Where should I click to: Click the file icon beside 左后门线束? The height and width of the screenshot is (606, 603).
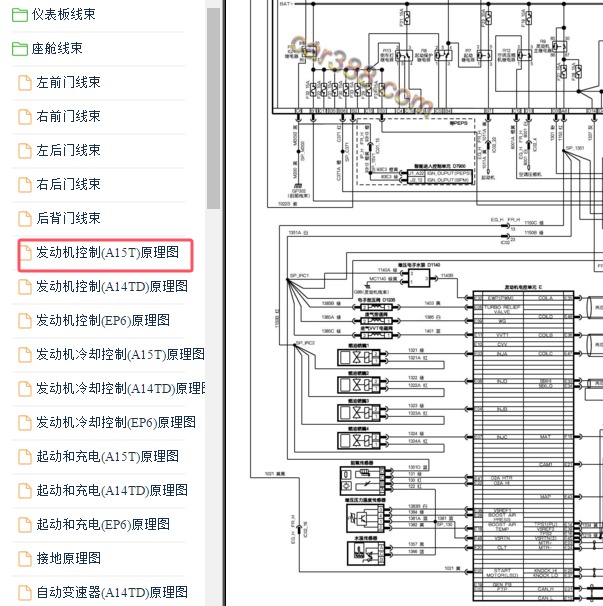pos(25,151)
